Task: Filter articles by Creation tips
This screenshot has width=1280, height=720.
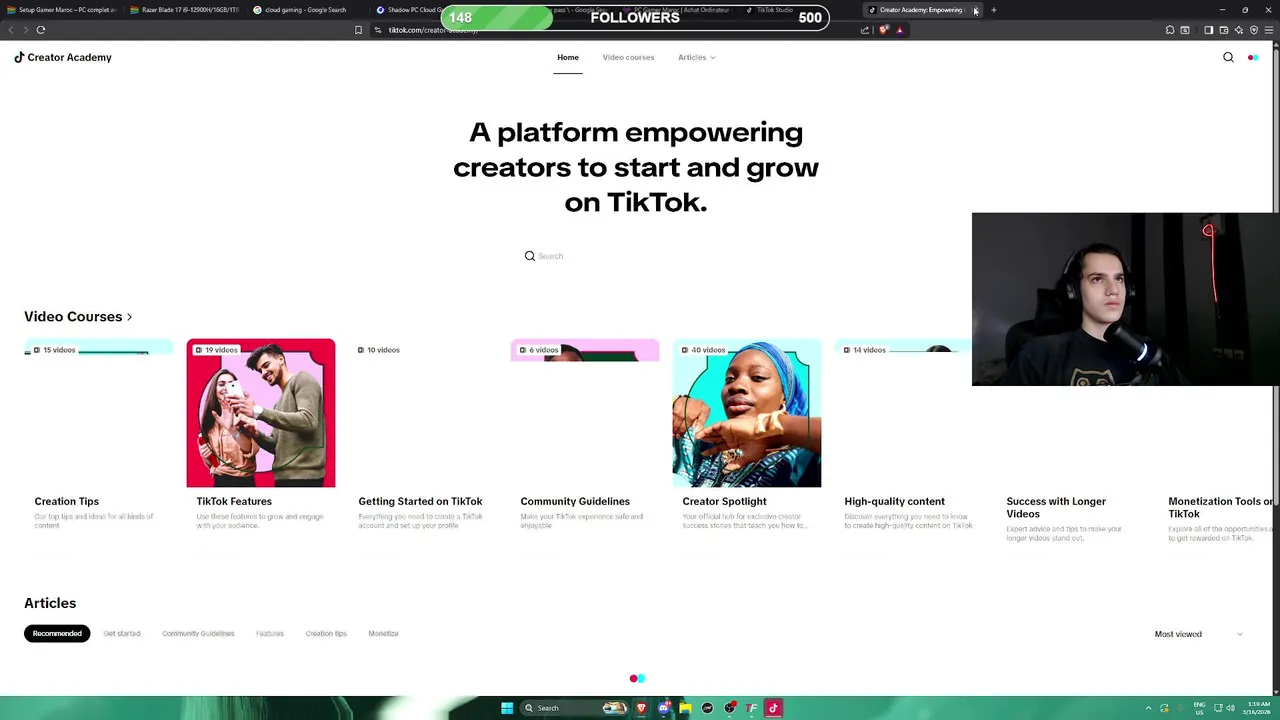Action: click(x=326, y=634)
